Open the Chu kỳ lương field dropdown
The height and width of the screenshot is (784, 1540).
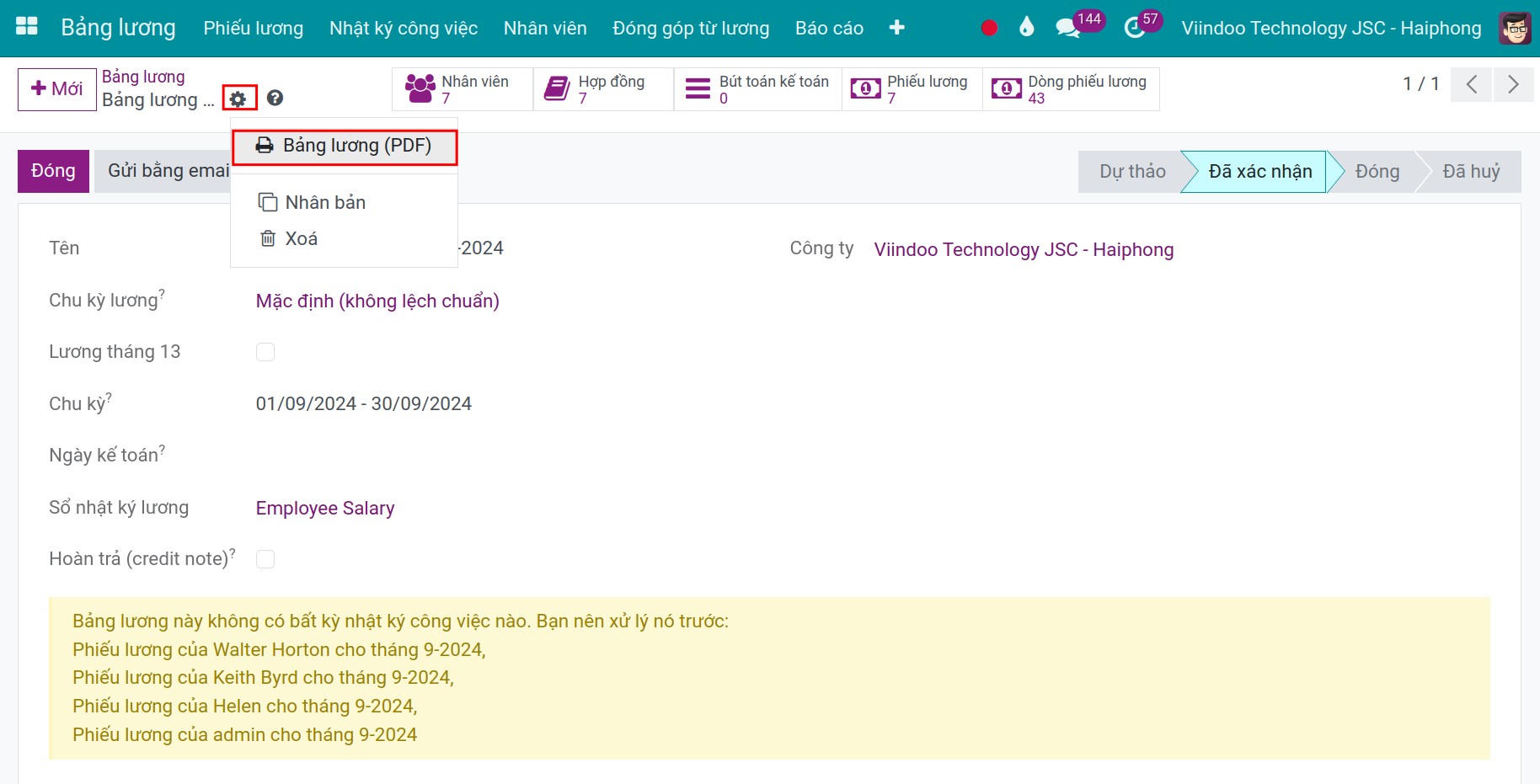pyautogui.click(x=377, y=301)
